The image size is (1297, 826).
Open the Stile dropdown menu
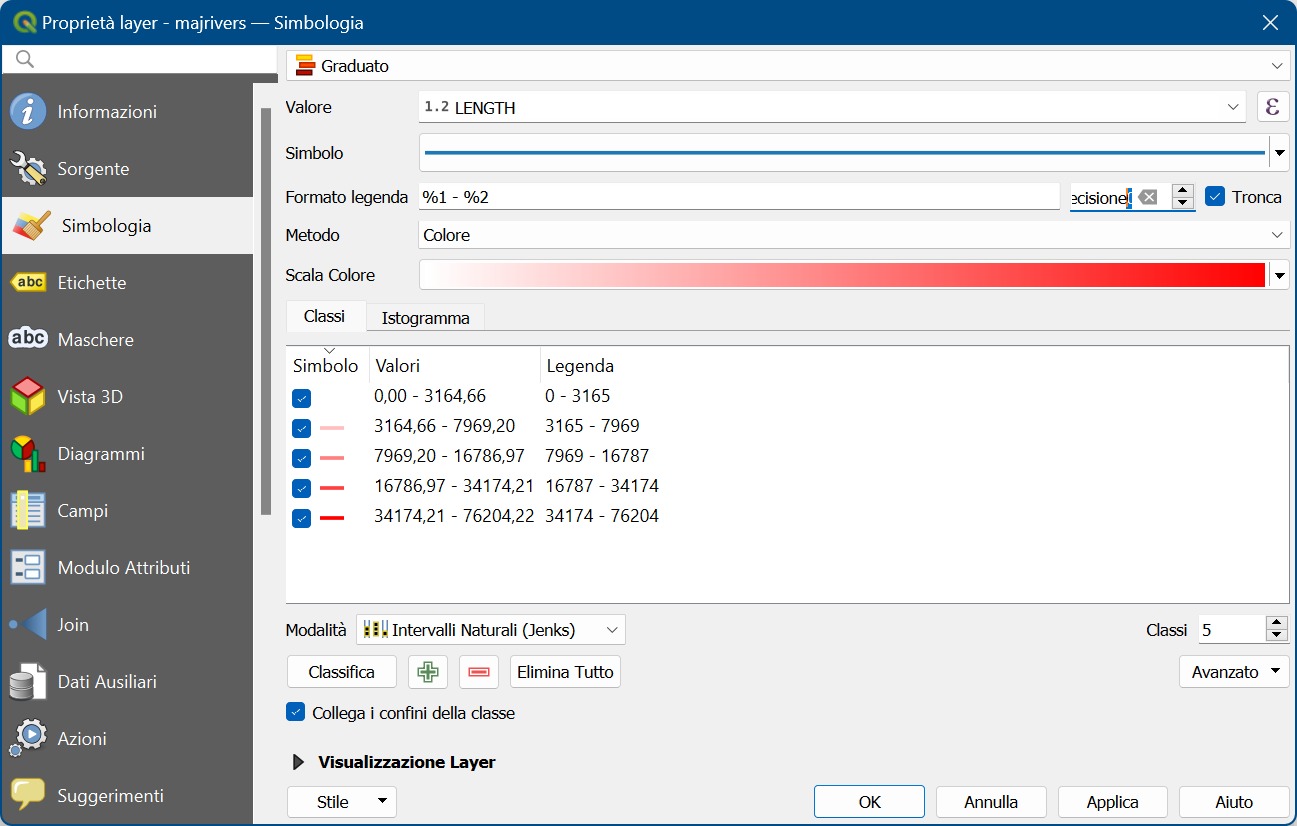coord(342,802)
